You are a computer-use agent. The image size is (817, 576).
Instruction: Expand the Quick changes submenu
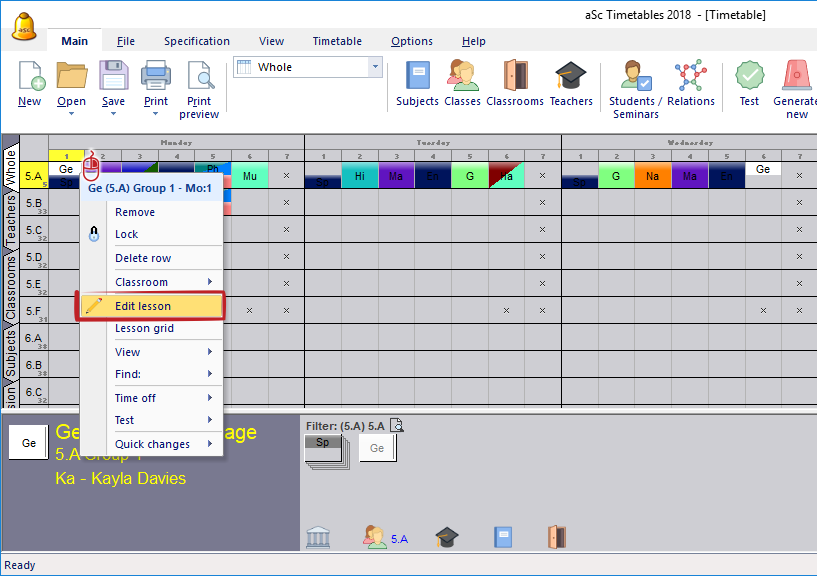tap(164, 444)
